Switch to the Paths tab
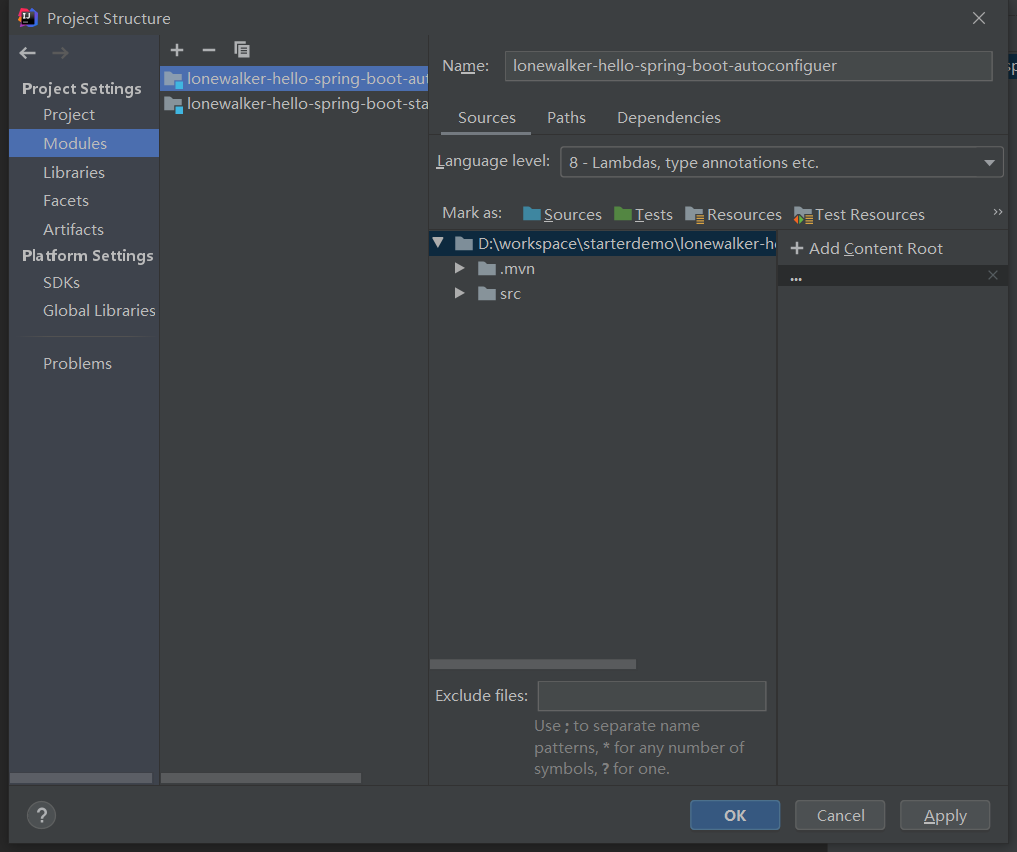 (566, 117)
